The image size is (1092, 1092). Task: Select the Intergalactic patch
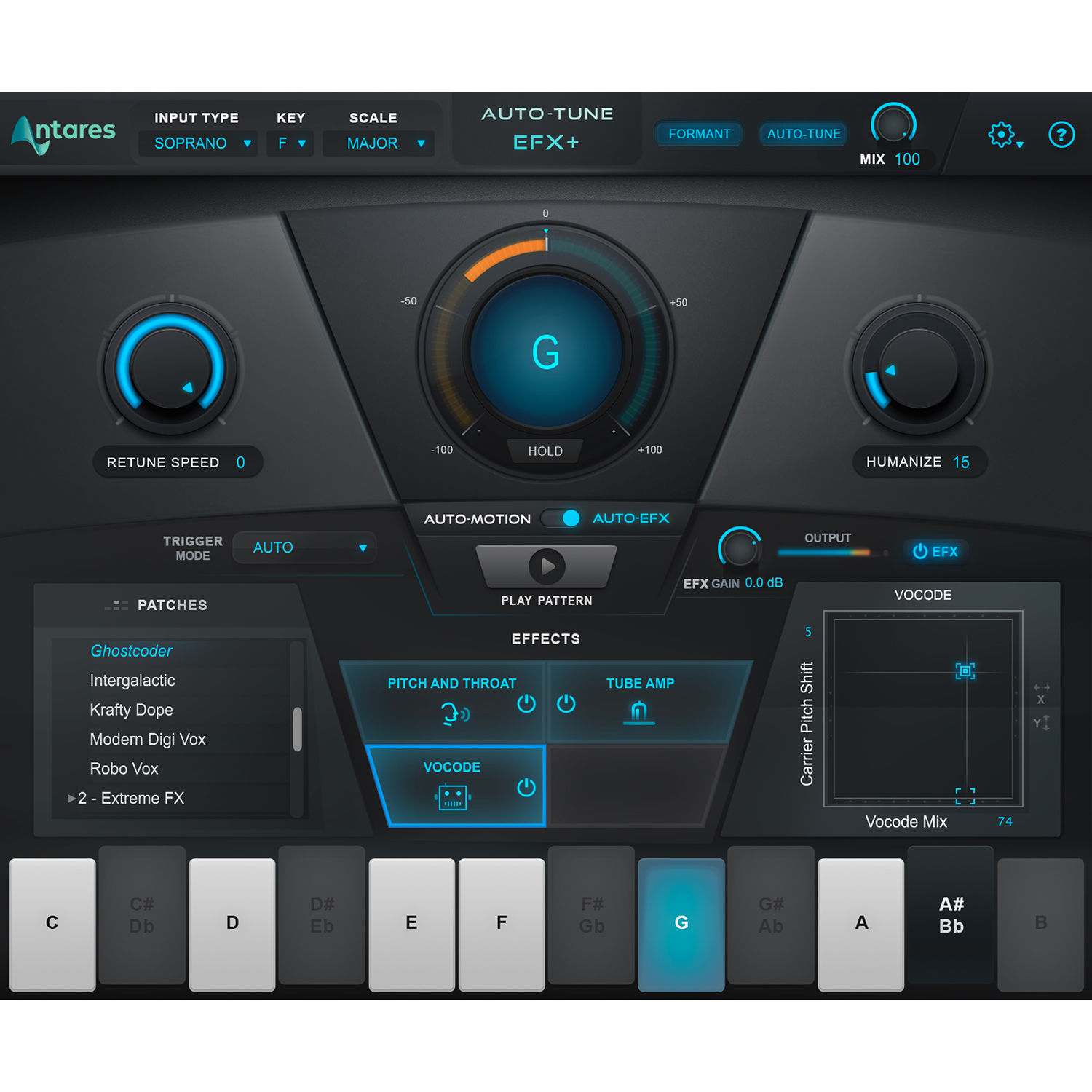click(132, 681)
